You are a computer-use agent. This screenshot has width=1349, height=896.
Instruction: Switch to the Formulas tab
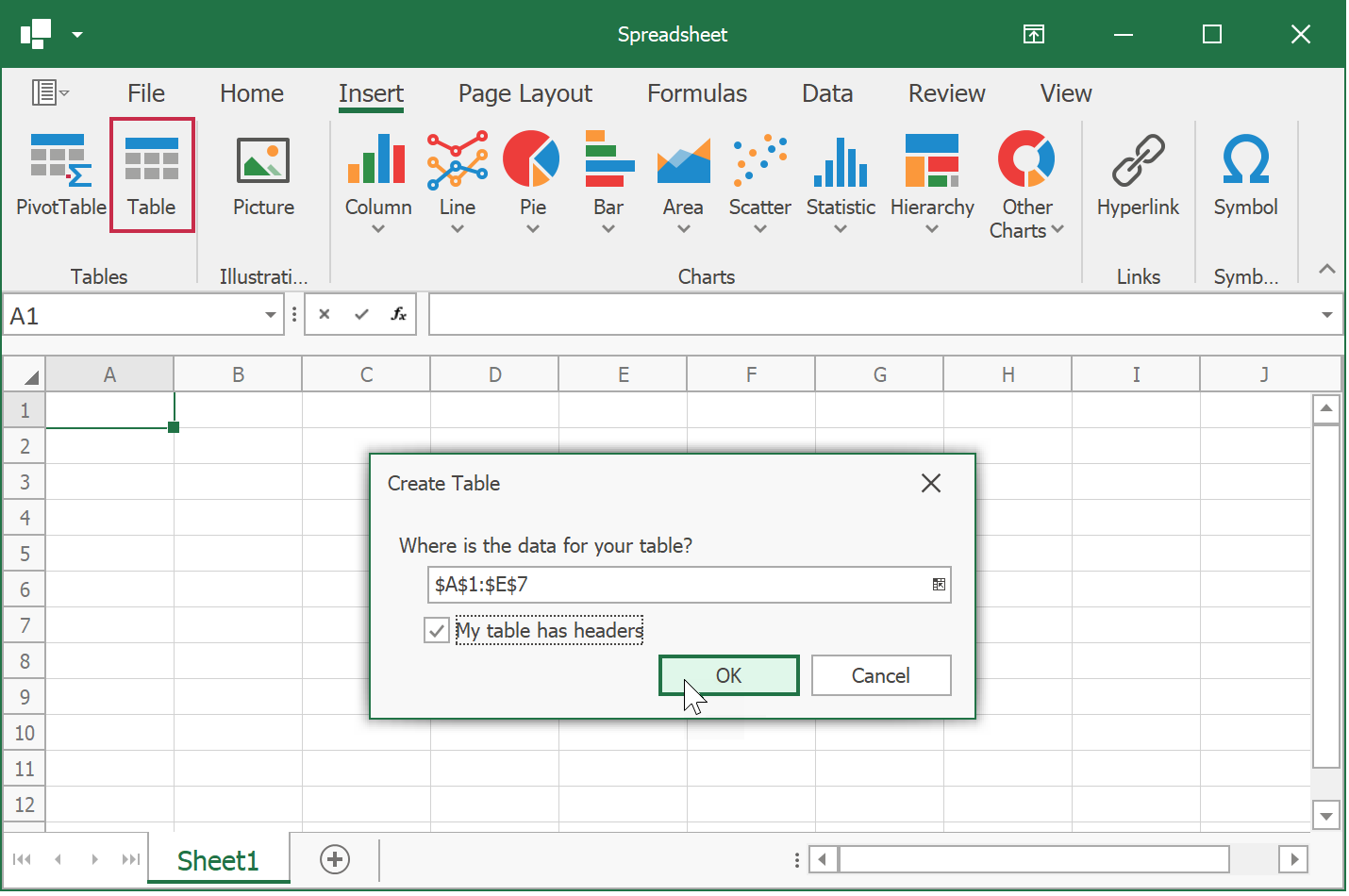pyautogui.click(x=696, y=93)
